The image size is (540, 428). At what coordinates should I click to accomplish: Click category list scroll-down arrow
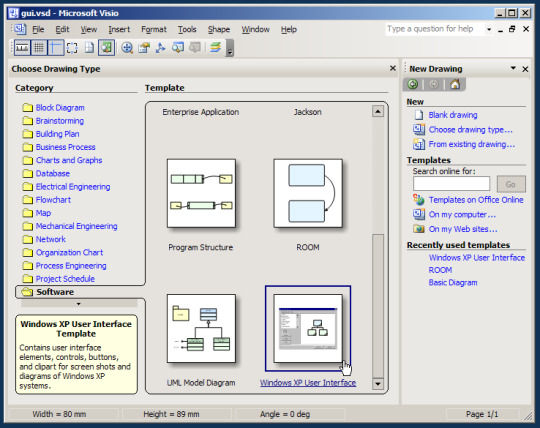[x=79, y=304]
